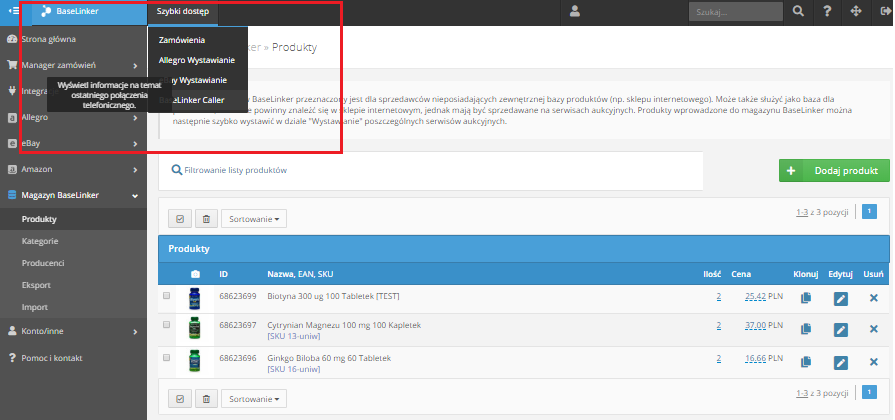Select BaseLinker Caller in quick access menu
Screen dimensions: 895x420
coord(197,100)
